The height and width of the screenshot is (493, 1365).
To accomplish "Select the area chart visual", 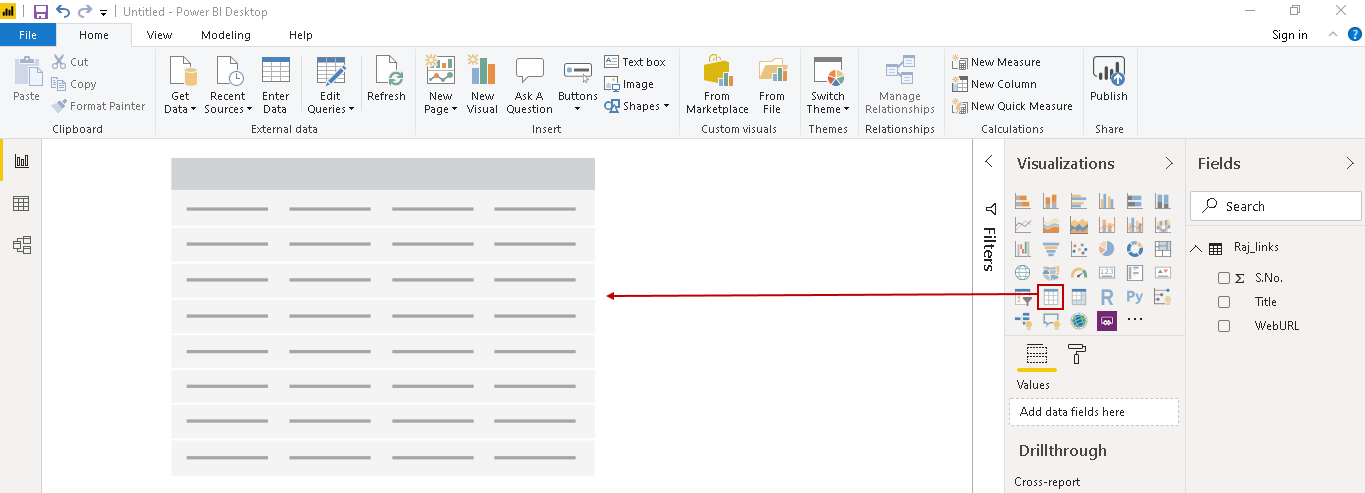I will click(1051, 225).
